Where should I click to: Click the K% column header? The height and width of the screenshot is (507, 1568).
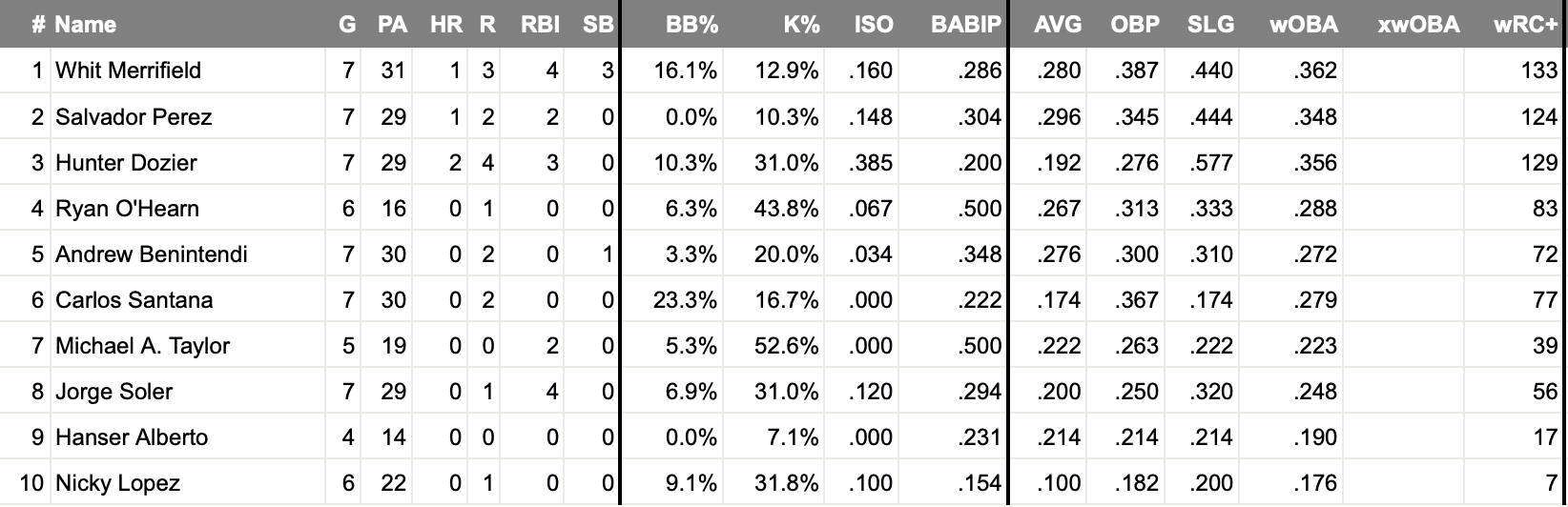(801, 25)
